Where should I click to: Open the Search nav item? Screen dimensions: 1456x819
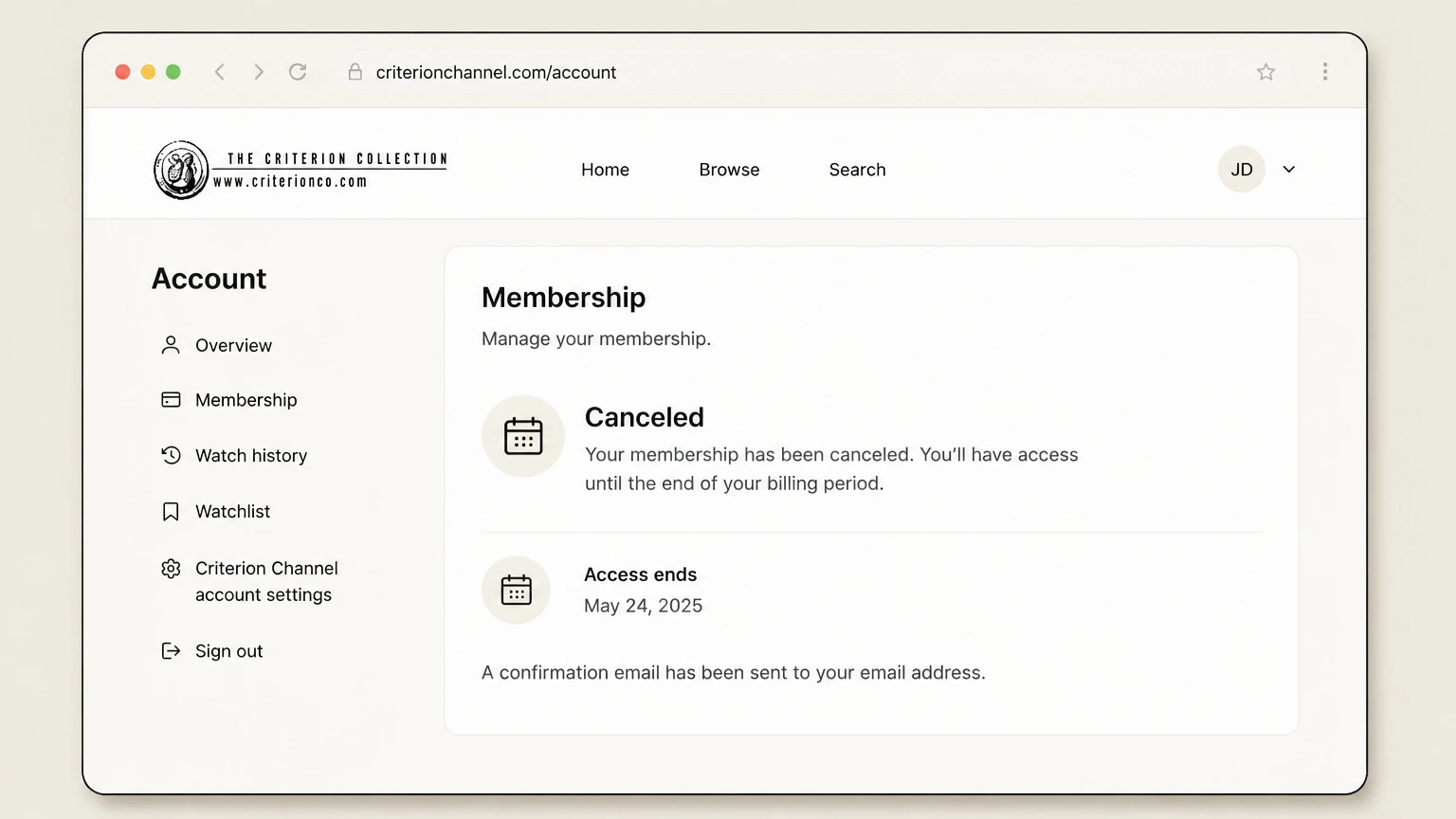857,170
